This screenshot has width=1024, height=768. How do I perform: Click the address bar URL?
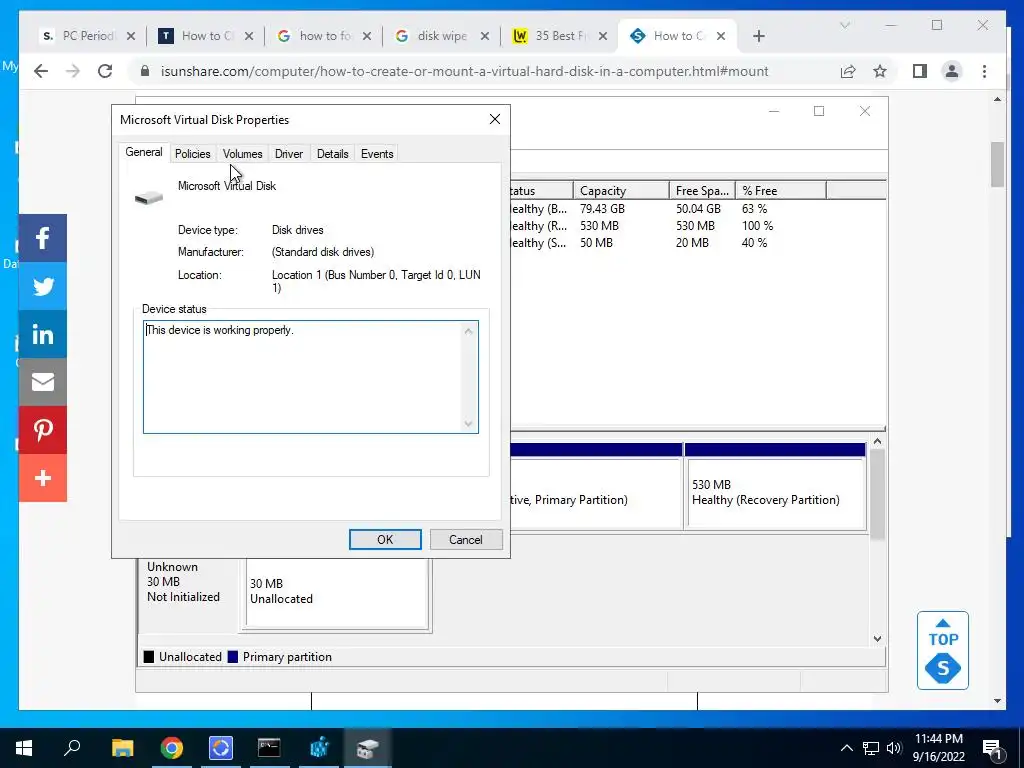[464, 71]
